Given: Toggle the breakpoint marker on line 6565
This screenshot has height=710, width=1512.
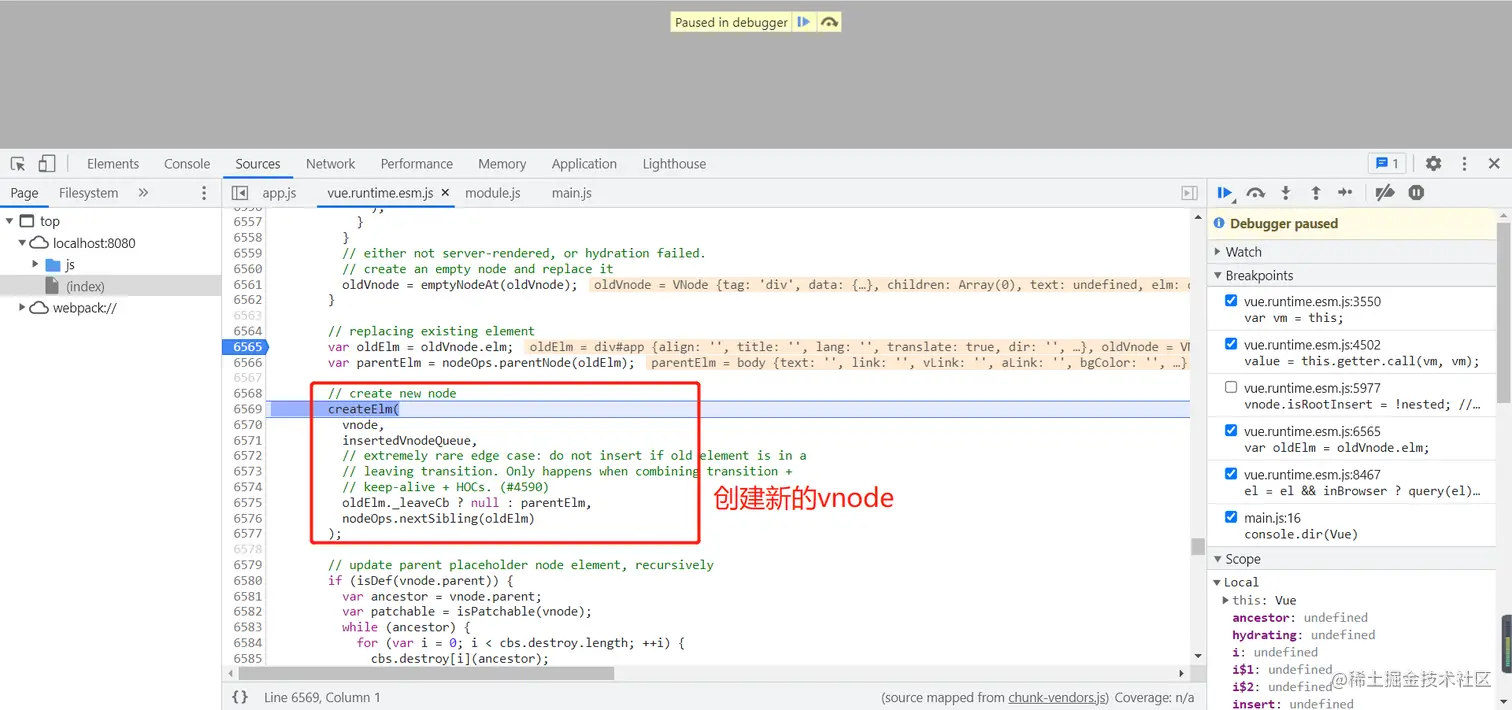Looking at the screenshot, I should (x=246, y=347).
